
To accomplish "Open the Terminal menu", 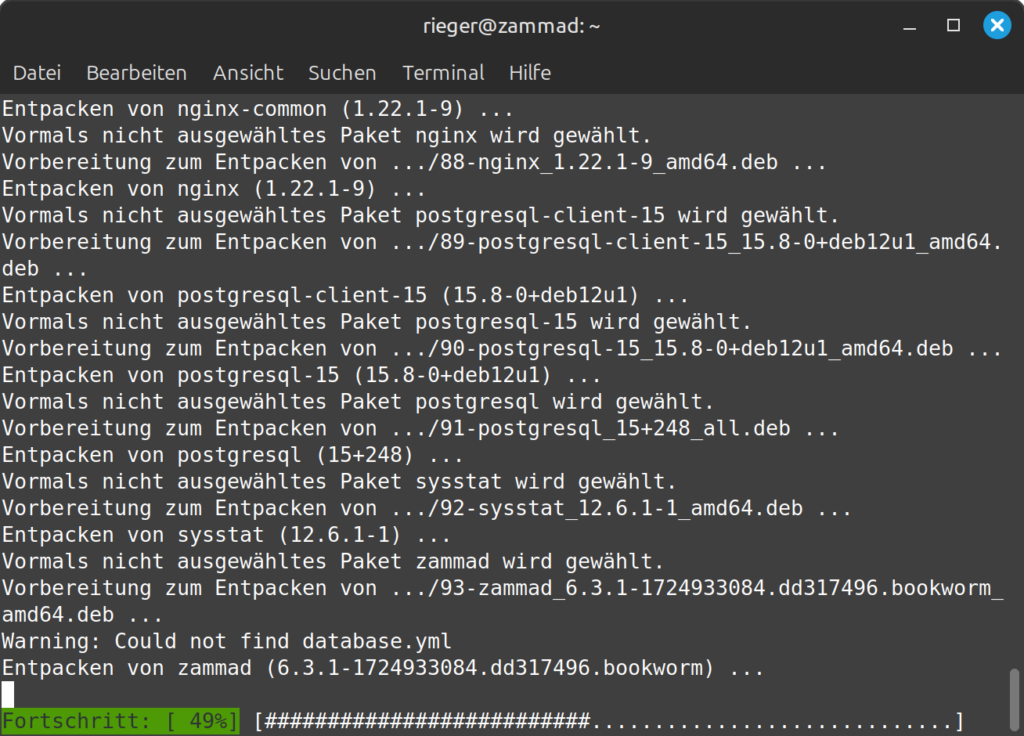I will coord(443,72).
